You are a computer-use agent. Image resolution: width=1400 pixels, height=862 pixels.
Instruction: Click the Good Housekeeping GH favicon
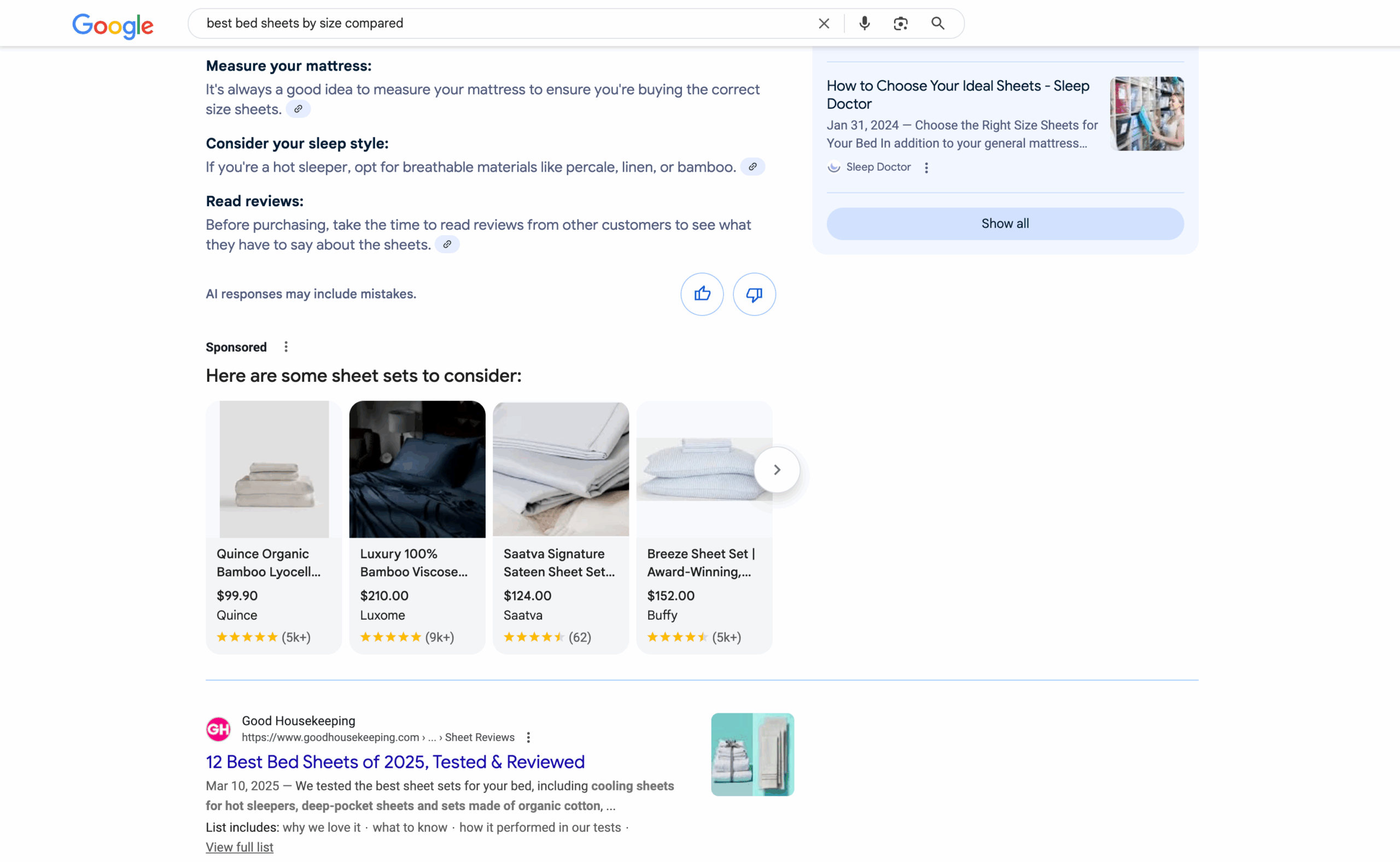218,728
